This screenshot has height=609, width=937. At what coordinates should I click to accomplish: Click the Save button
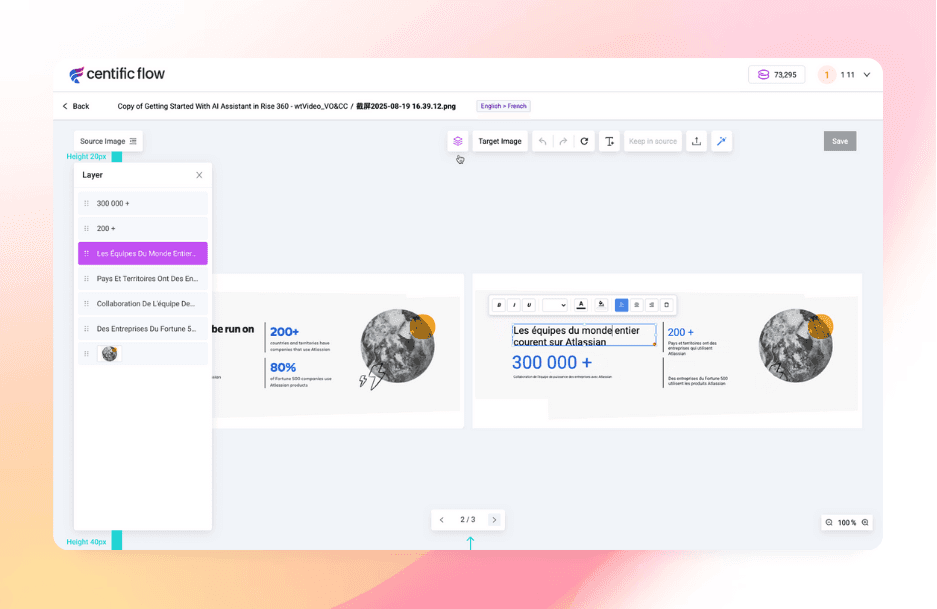click(840, 141)
